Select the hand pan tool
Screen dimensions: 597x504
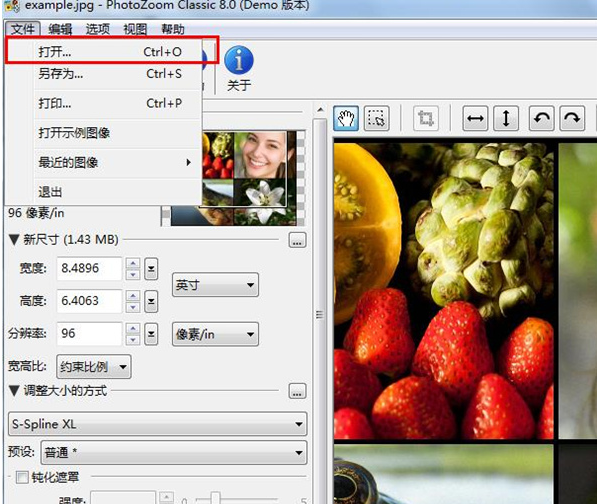pyautogui.click(x=346, y=118)
